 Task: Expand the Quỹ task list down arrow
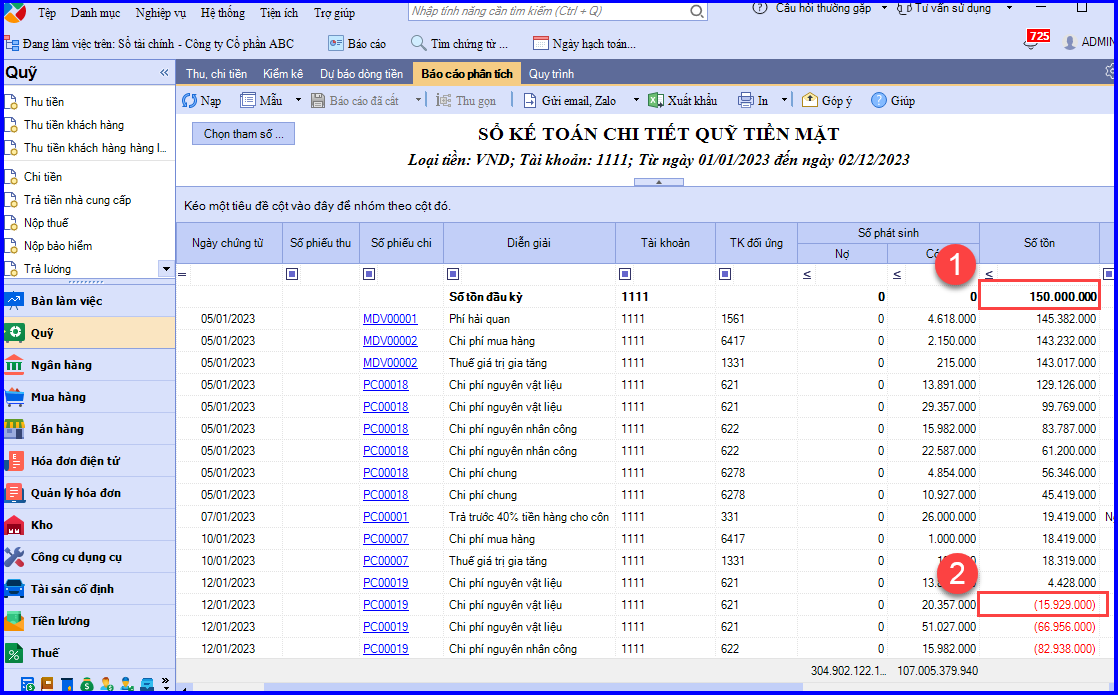pos(166,269)
